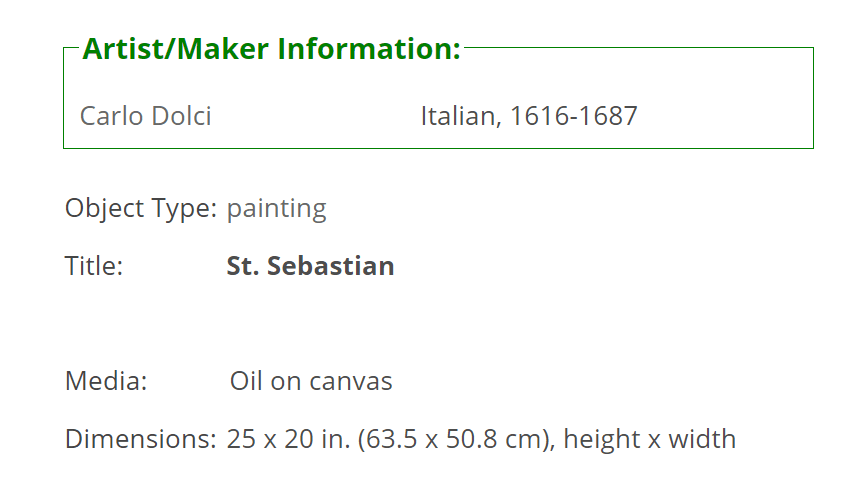Click the word 'Dolci' in the artist name
The height and width of the screenshot is (481, 861).
(x=181, y=116)
